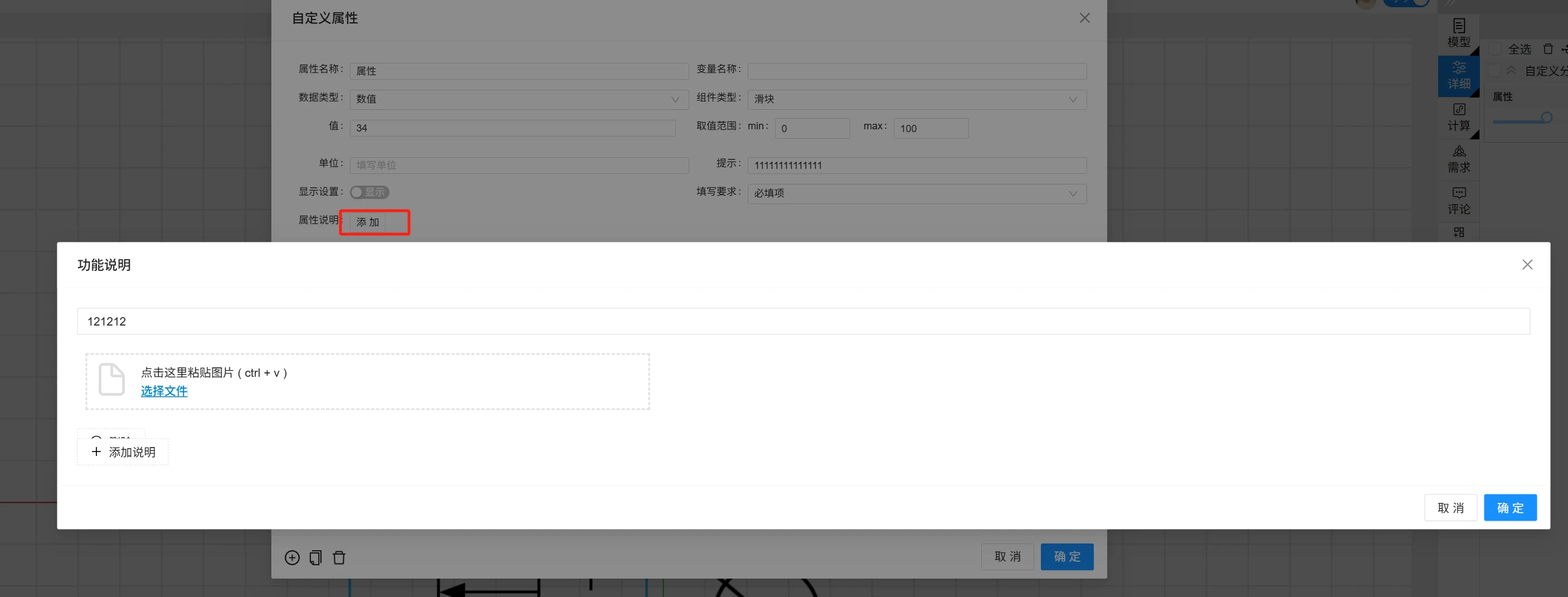Open the 数据类型 dropdown showing 数值

[x=519, y=99]
